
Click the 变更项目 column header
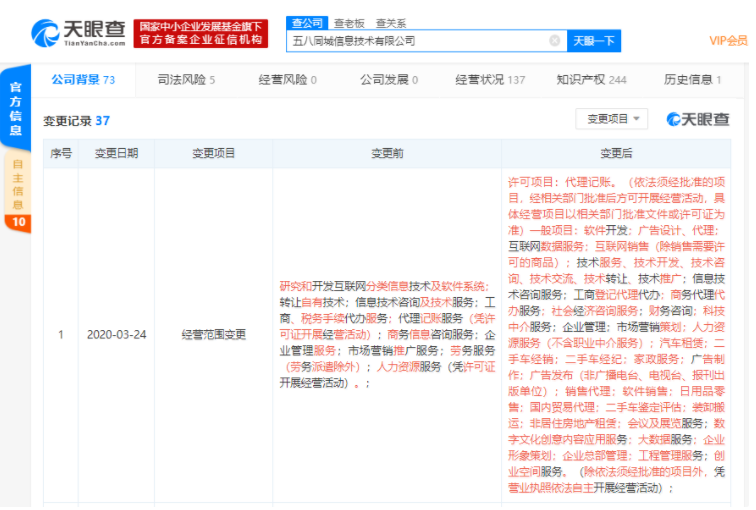tap(214, 153)
